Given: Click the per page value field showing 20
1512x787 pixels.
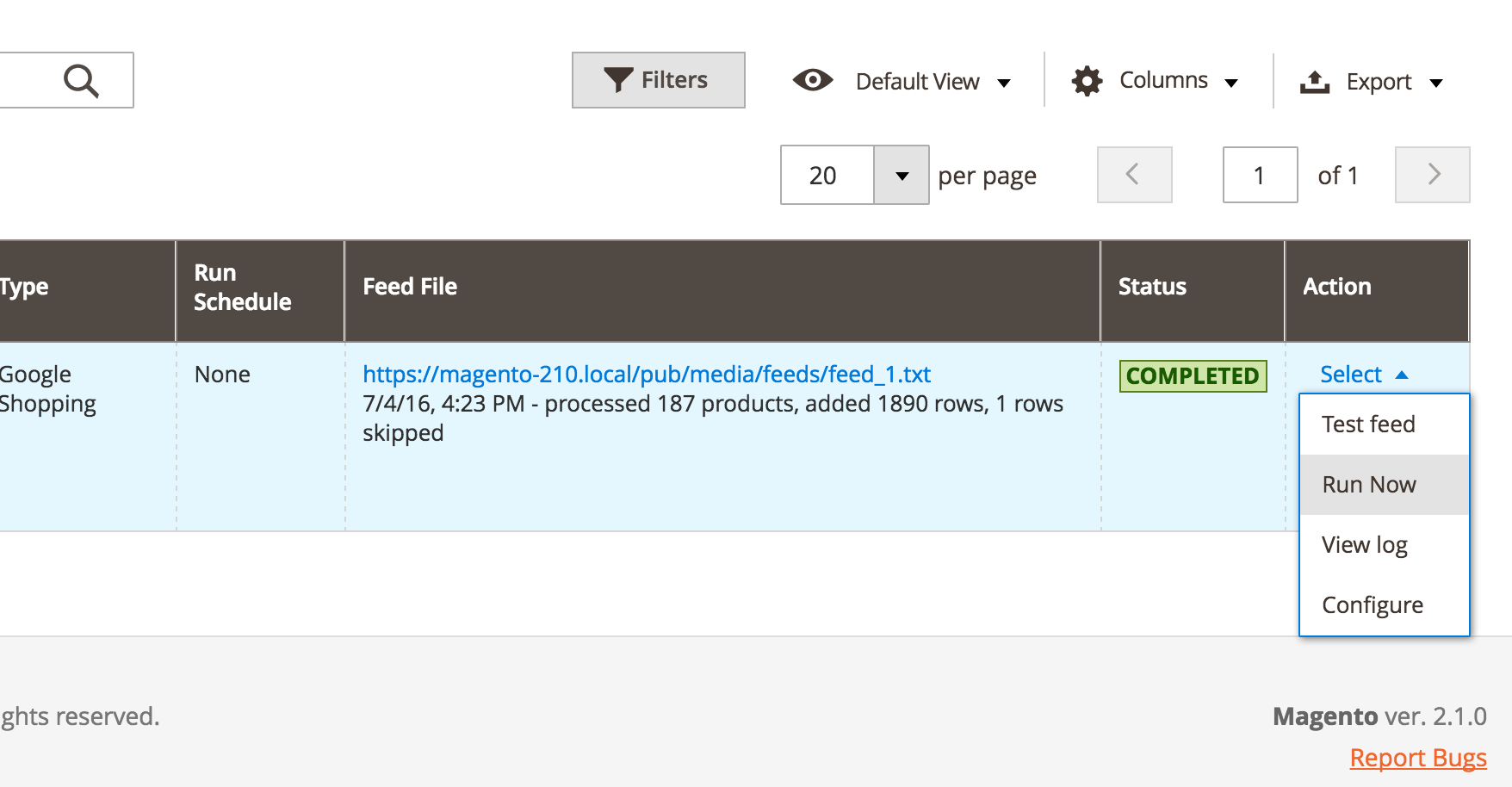Looking at the screenshot, I should click(827, 175).
